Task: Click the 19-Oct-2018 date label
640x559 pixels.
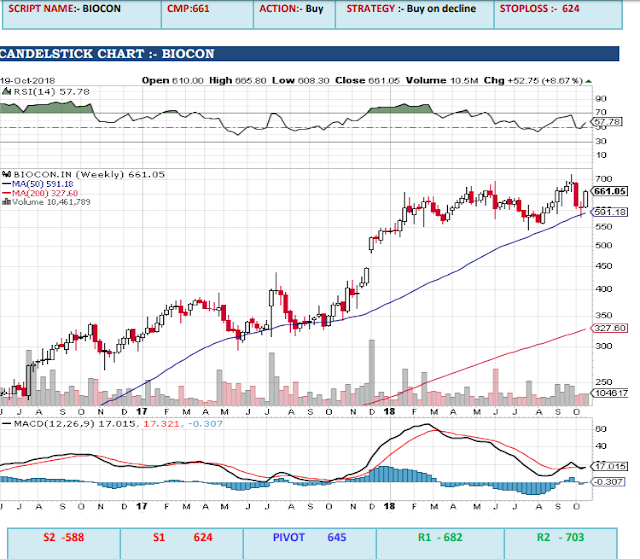Action: [x=27, y=81]
